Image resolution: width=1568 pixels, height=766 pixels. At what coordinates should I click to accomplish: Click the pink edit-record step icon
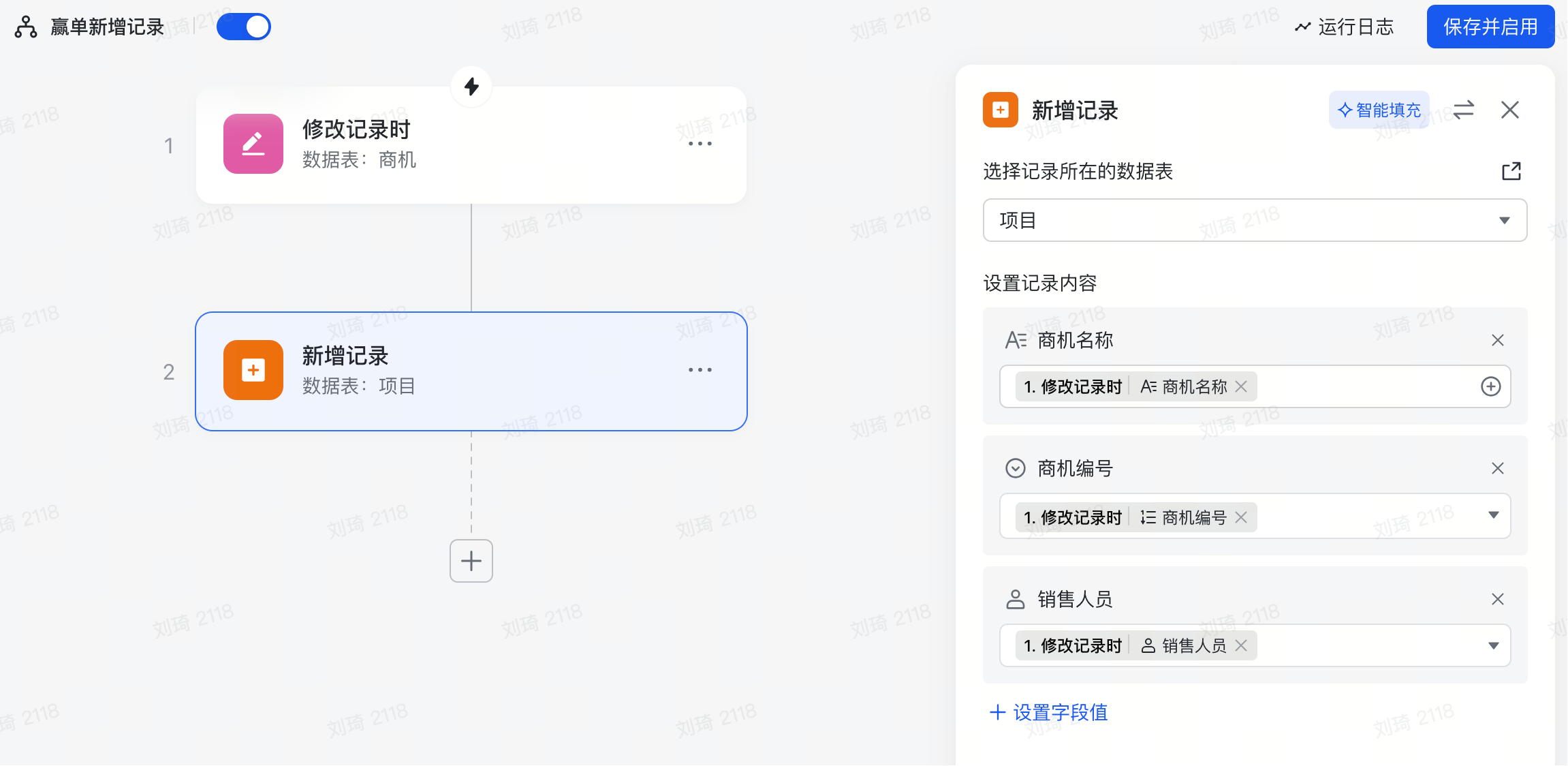[253, 144]
